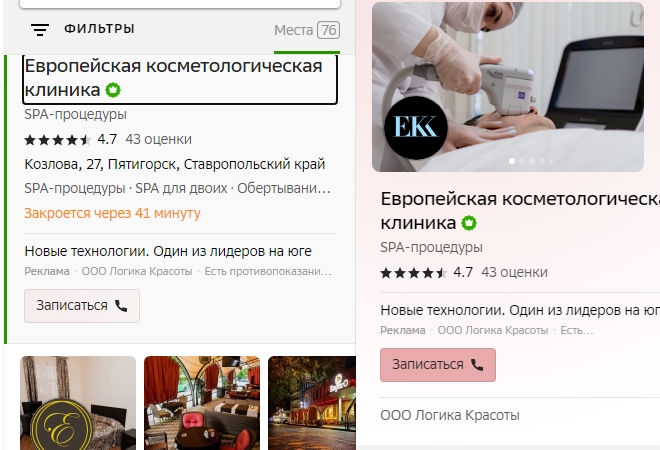This screenshot has width=660, height=450.
Task: Open the EKK round logo
Action: click(416, 128)
